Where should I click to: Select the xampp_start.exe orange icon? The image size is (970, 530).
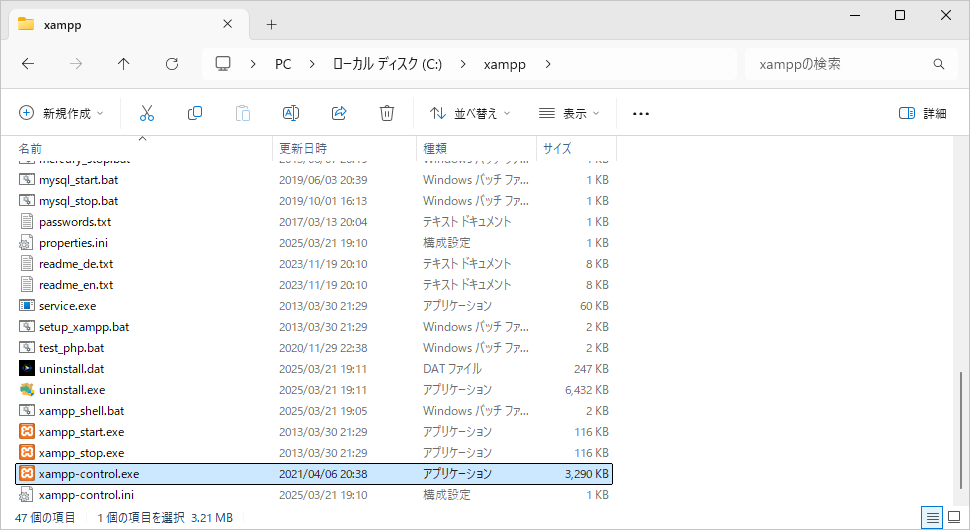[x=27, y=432]
